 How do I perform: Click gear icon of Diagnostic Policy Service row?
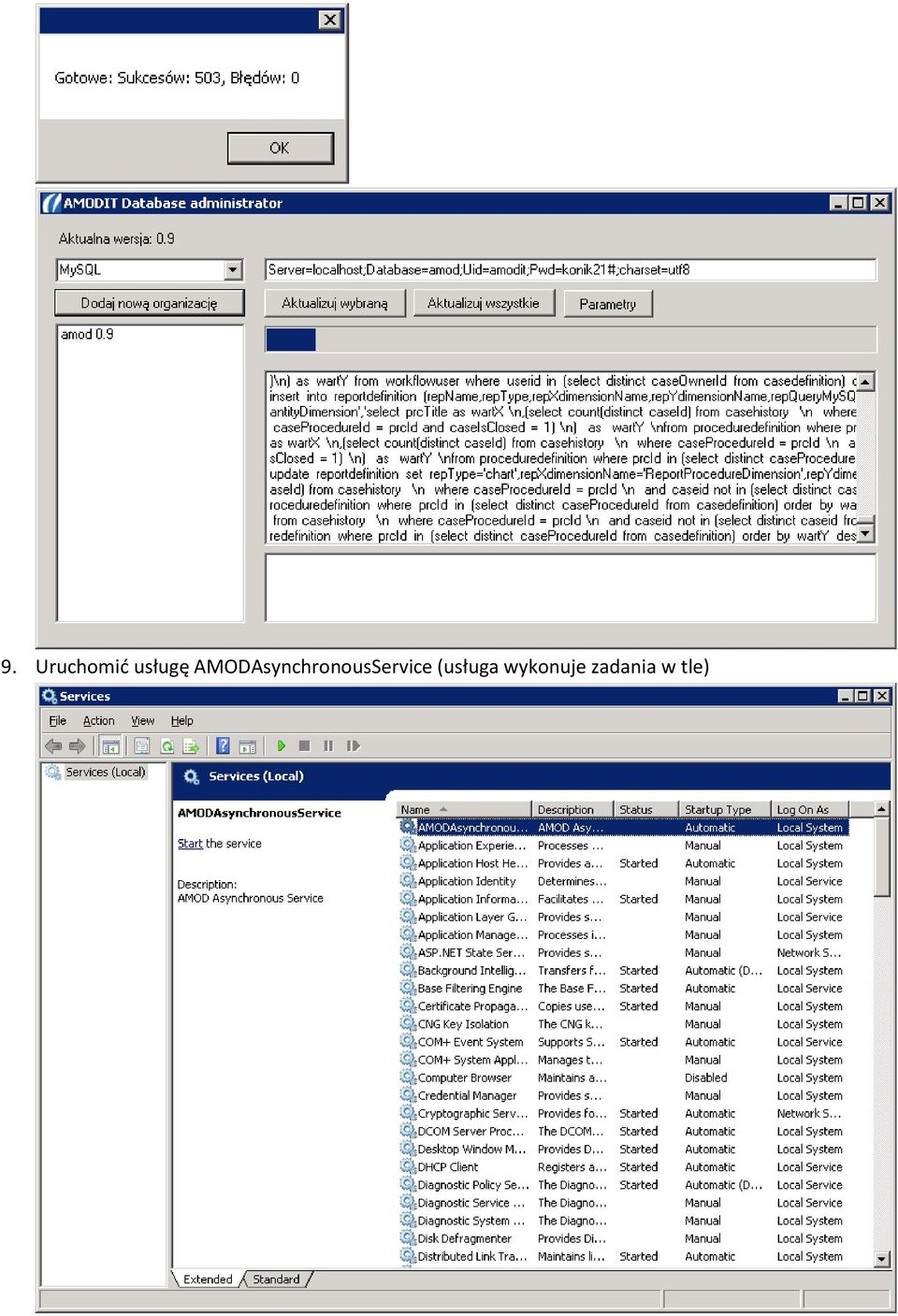(x=408, y=1184)
